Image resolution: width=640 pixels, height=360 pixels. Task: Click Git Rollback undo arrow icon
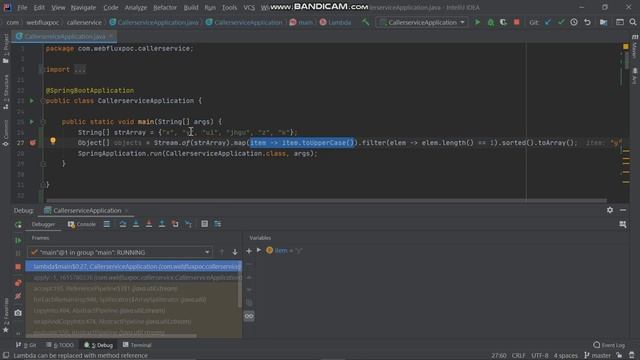(587, 22)
